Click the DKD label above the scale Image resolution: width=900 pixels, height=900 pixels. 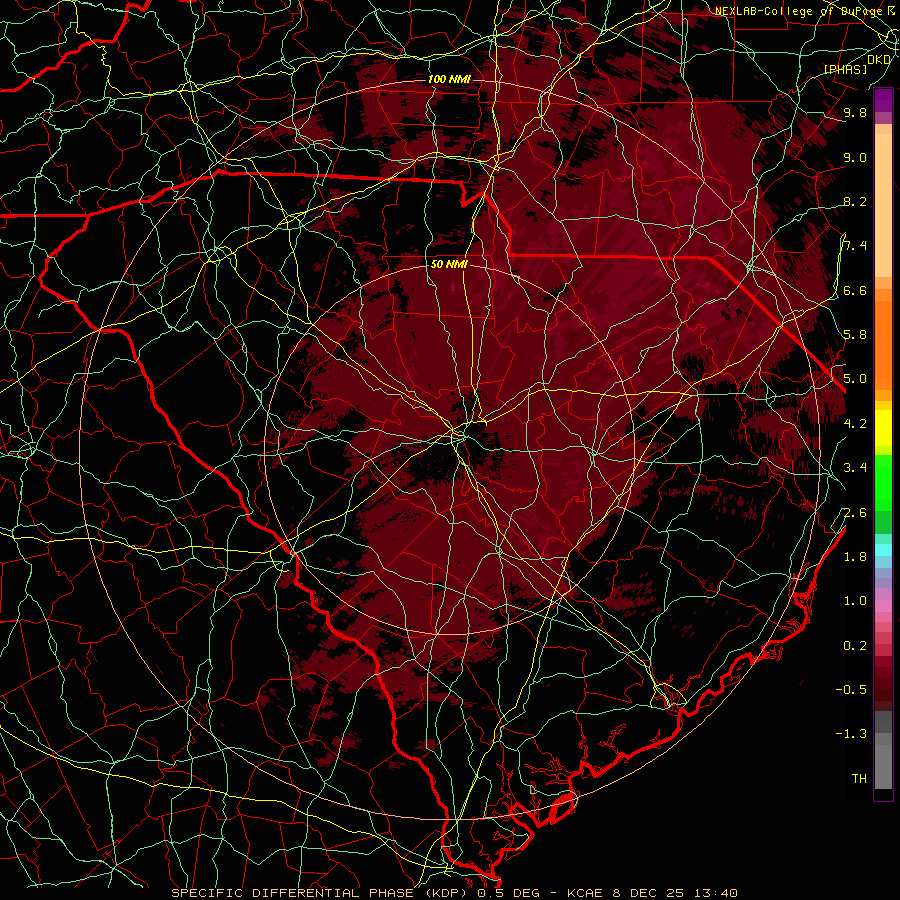tap(878, 60)
